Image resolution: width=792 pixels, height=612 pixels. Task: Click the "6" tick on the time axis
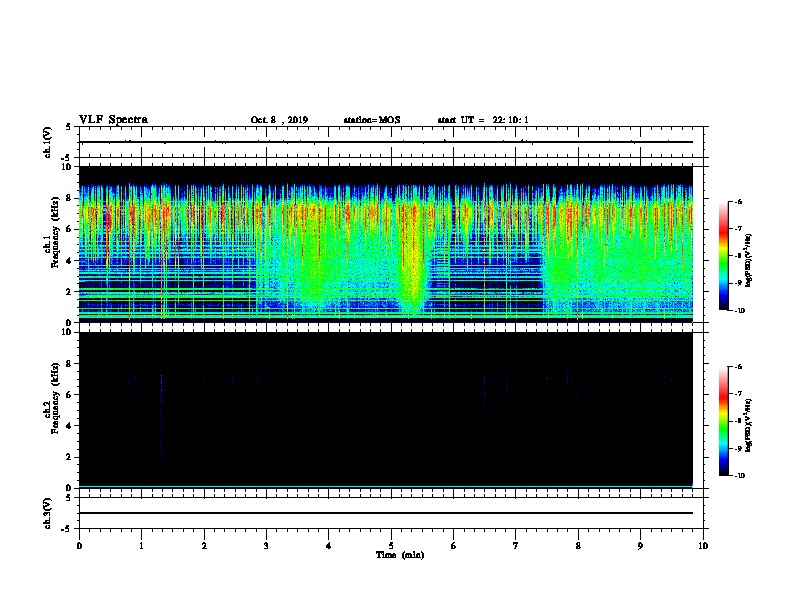(x=454, y=546)
